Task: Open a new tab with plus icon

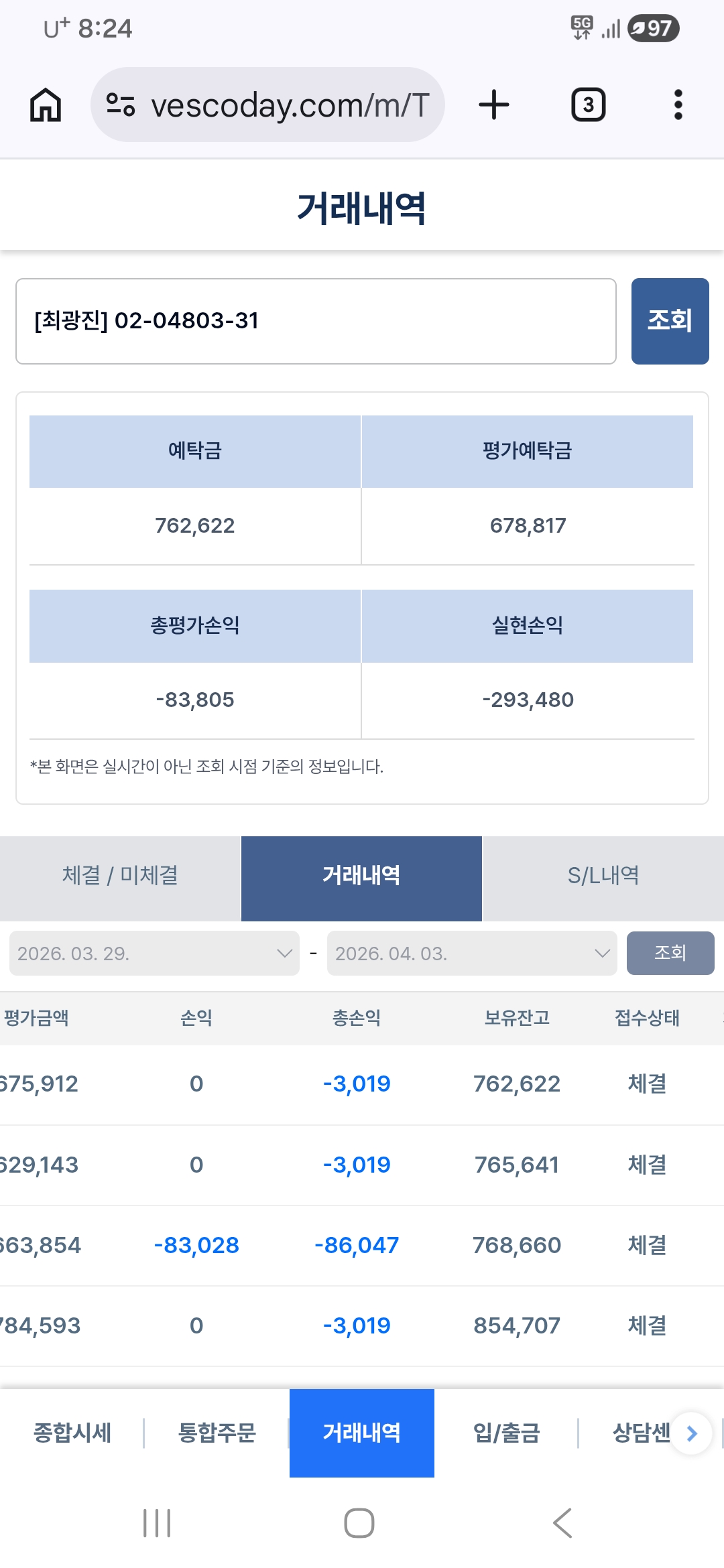Action: [x=494, y=105]
